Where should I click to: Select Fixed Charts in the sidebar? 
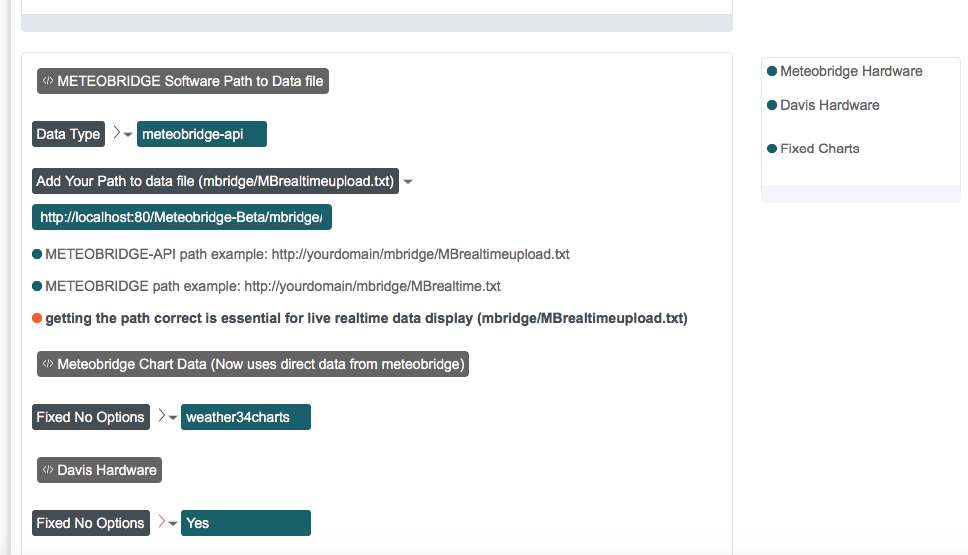click(819, 149)
